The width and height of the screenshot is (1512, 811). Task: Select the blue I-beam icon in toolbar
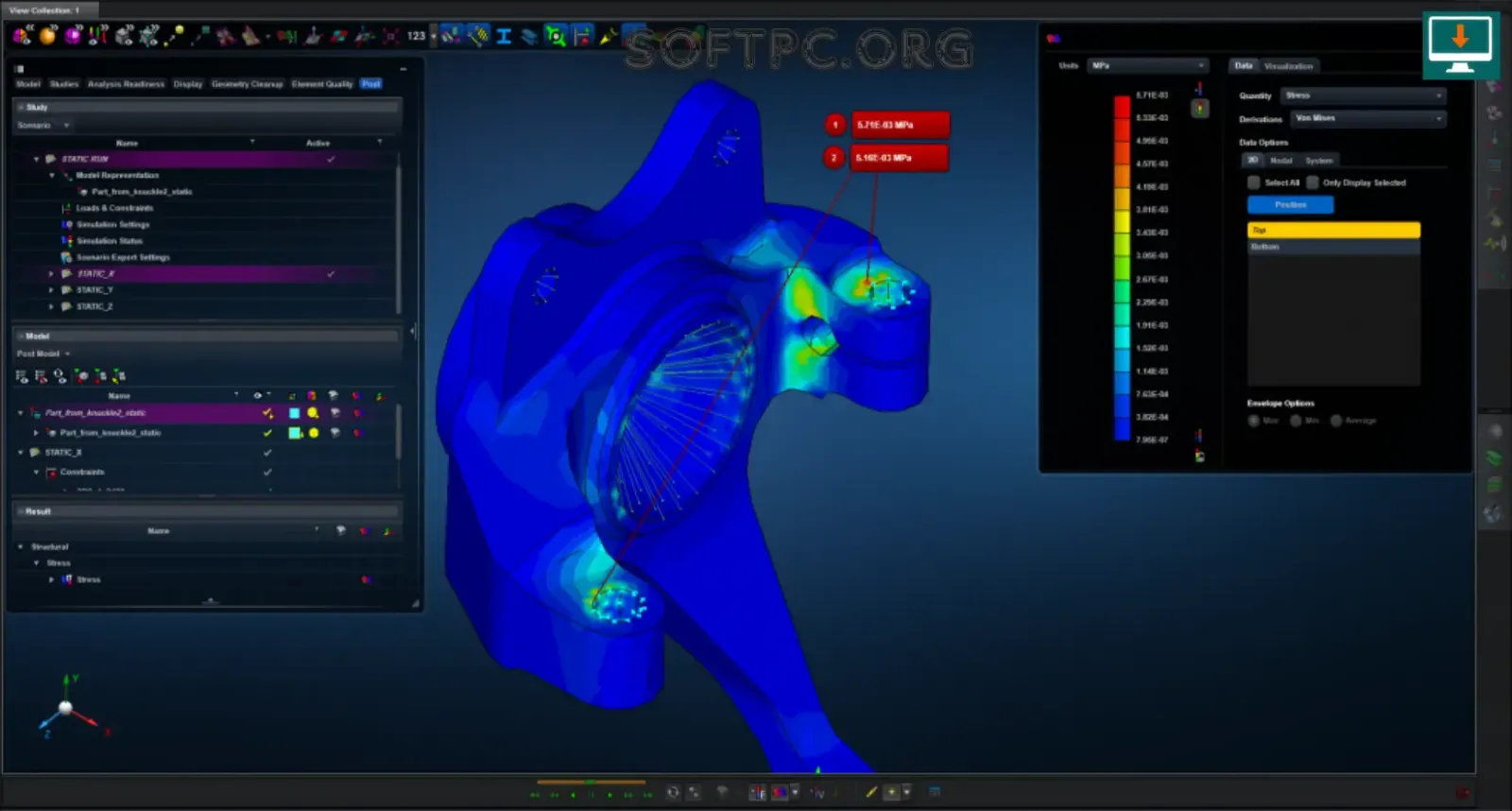(504, 36)
